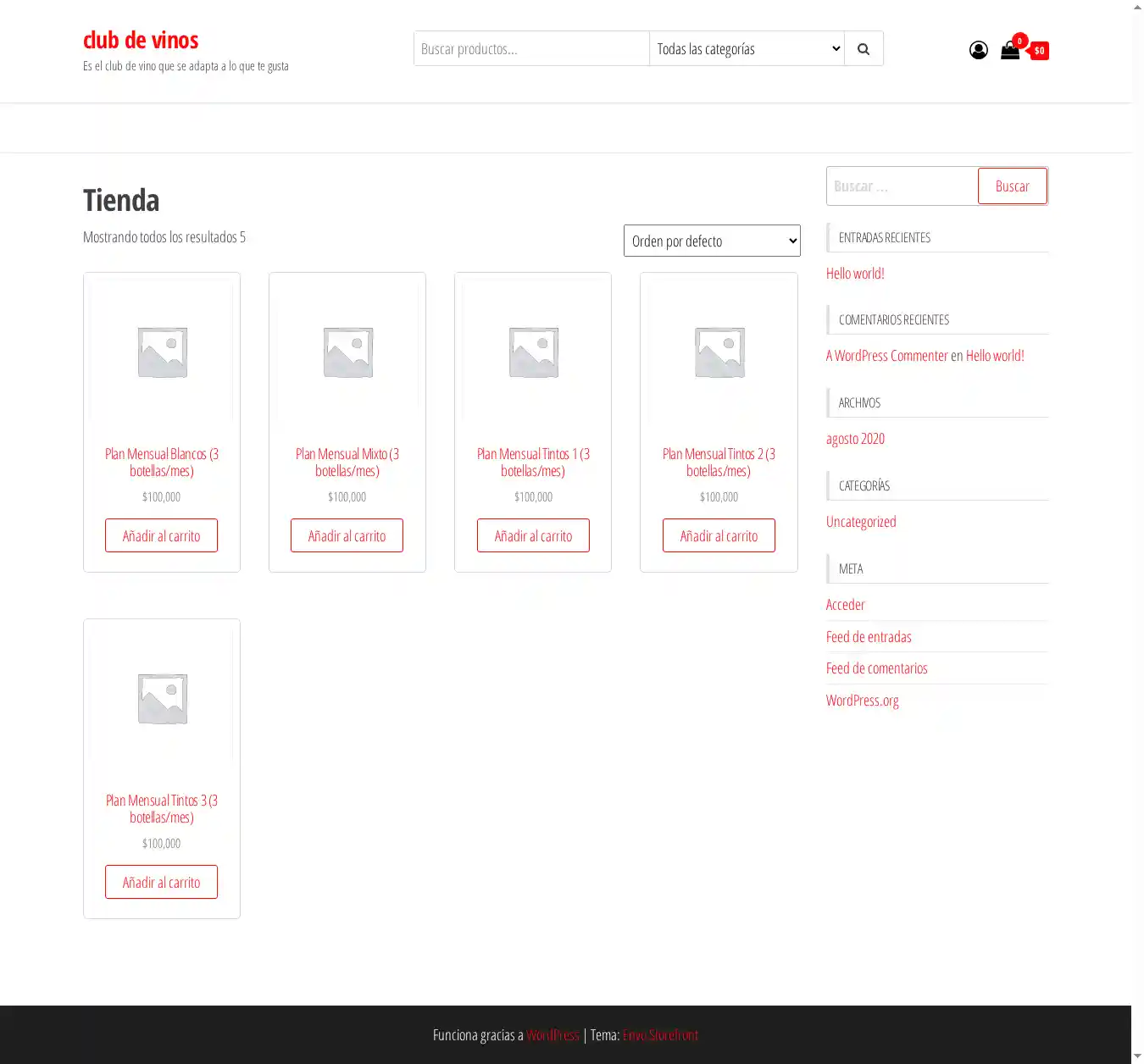Click the $0 cart total badge

point(1039,51)
